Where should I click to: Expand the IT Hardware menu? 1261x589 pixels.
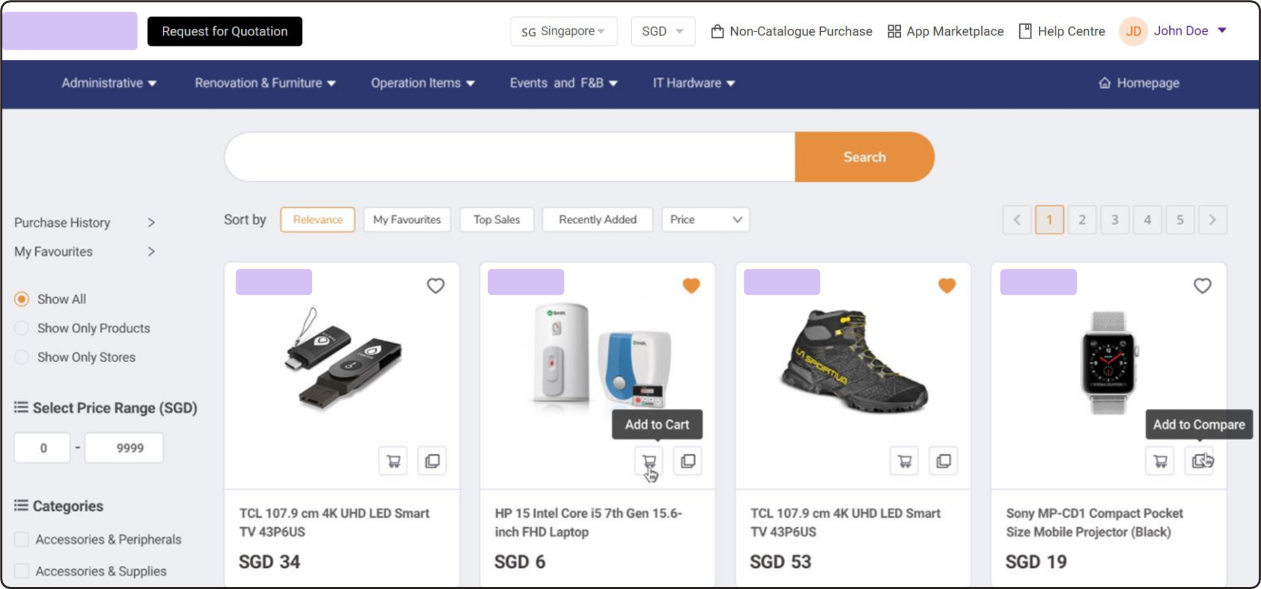click(x=694, y=83)
